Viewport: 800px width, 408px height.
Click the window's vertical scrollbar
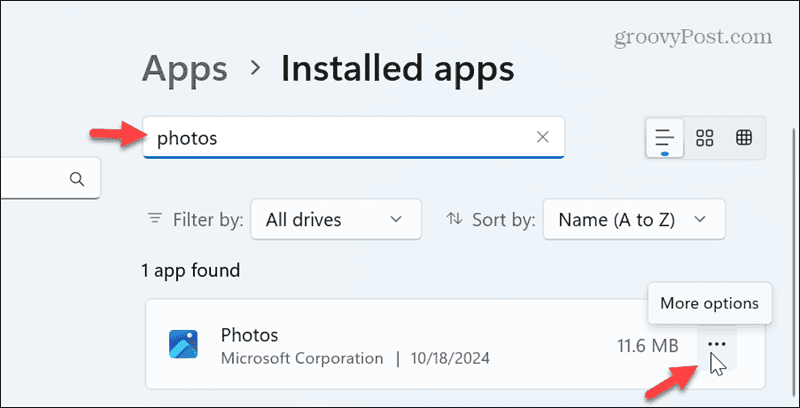click(792, 265)
